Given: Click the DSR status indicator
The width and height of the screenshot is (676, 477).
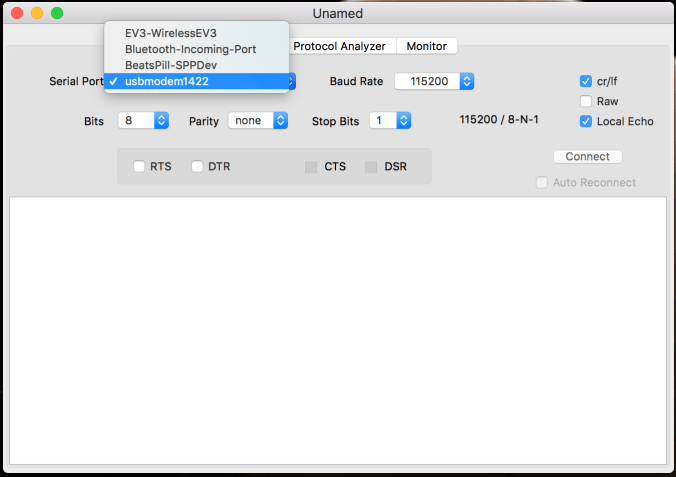Looking at the screenshot, I should pos(372,167).
